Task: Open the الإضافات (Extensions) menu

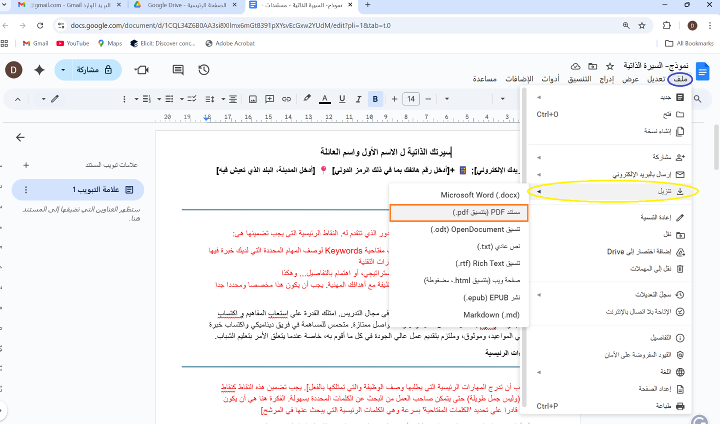Action: tap(519, 79)
